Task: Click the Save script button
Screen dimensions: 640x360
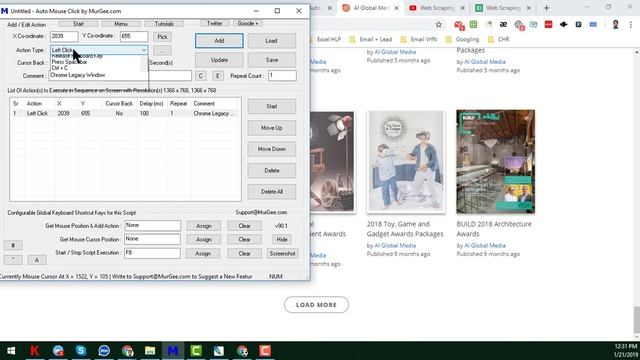Action: [271, 60]
